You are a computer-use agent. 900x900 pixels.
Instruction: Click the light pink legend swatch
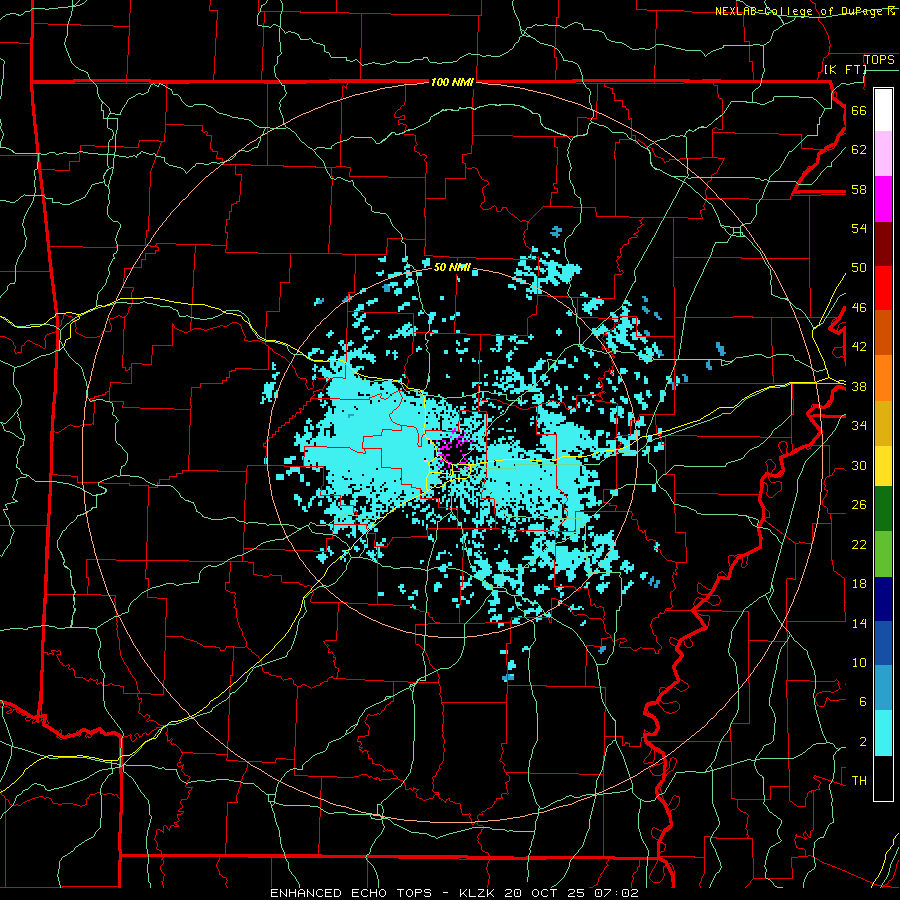[x=883, y=154]
